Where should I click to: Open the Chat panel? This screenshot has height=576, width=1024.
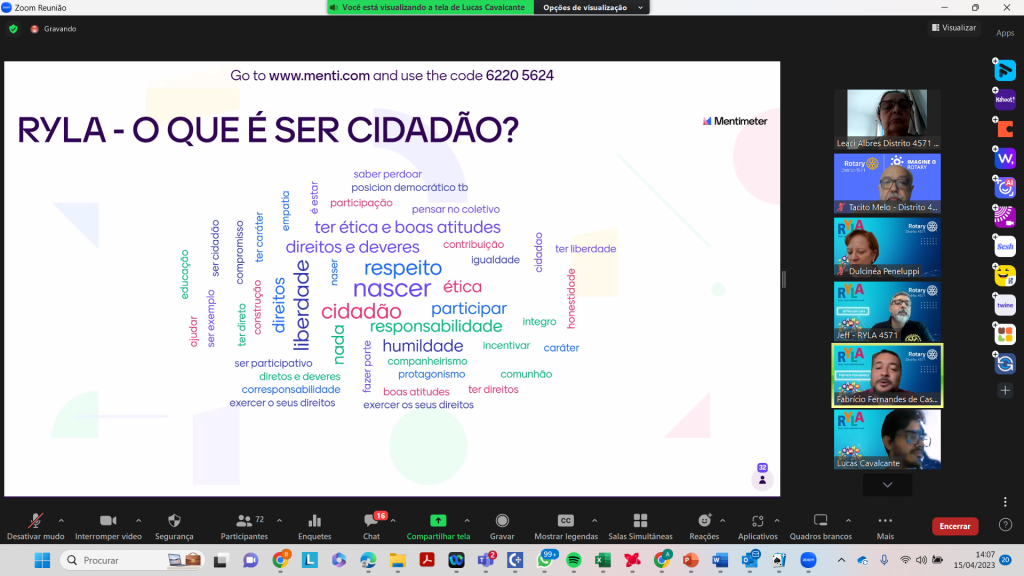pyautogui.click(x=373, y=525)
